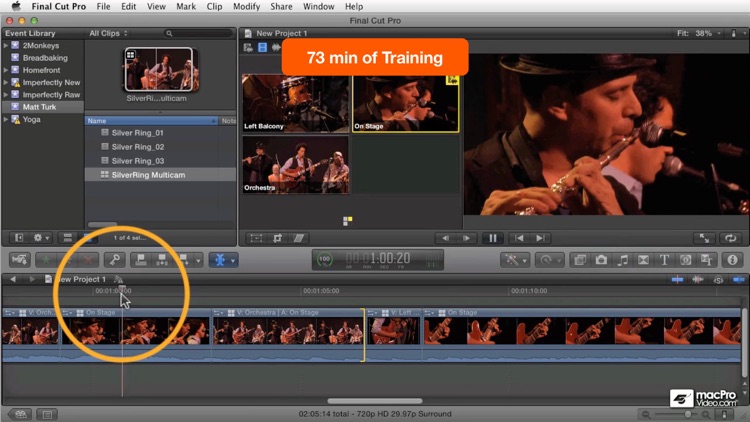This screenshot has height=422, width=750.
Task: Expand the 2Monkeys event
Action: click(x=6, y=45)
